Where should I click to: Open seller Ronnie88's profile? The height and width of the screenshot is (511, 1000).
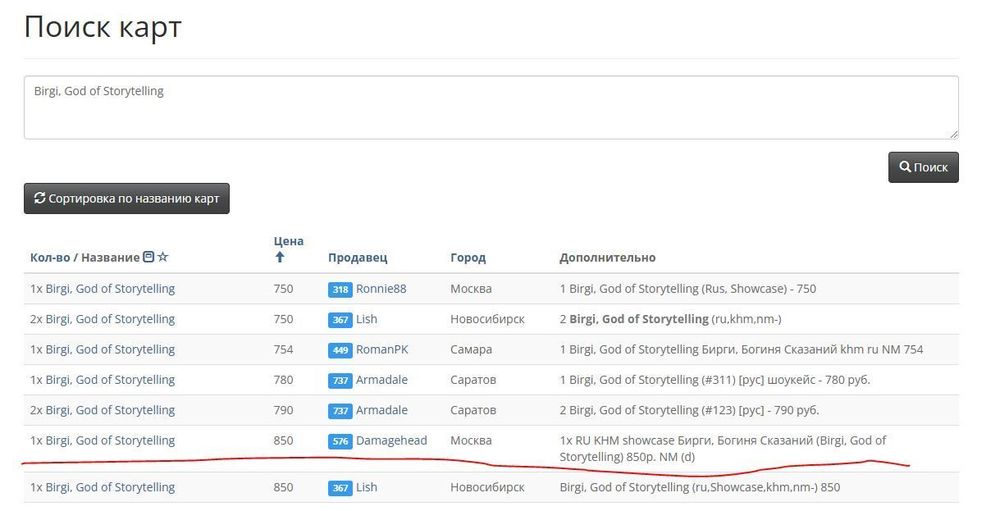(381, 289)
